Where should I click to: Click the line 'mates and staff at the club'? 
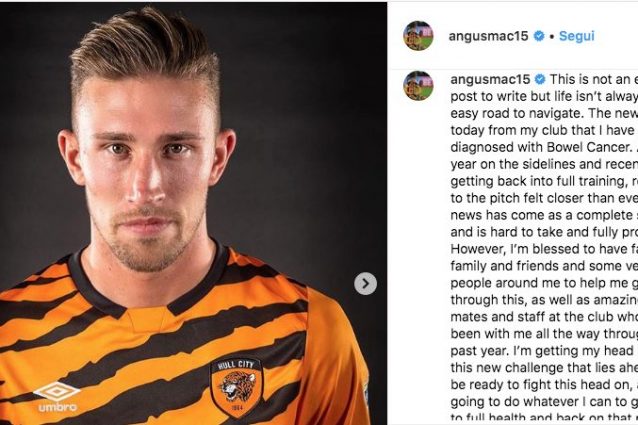pyautogui.click(x=544, y=317)
